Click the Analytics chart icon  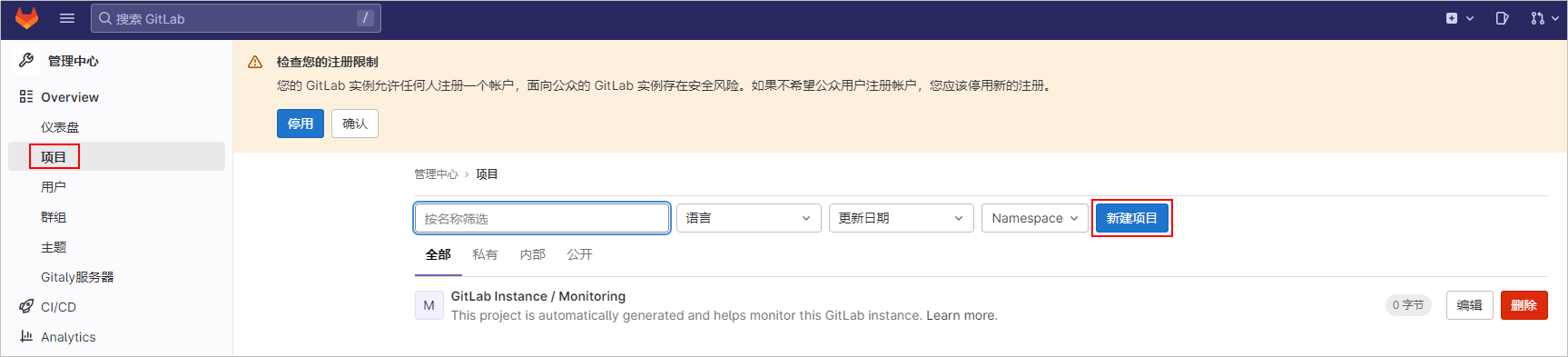26,336
